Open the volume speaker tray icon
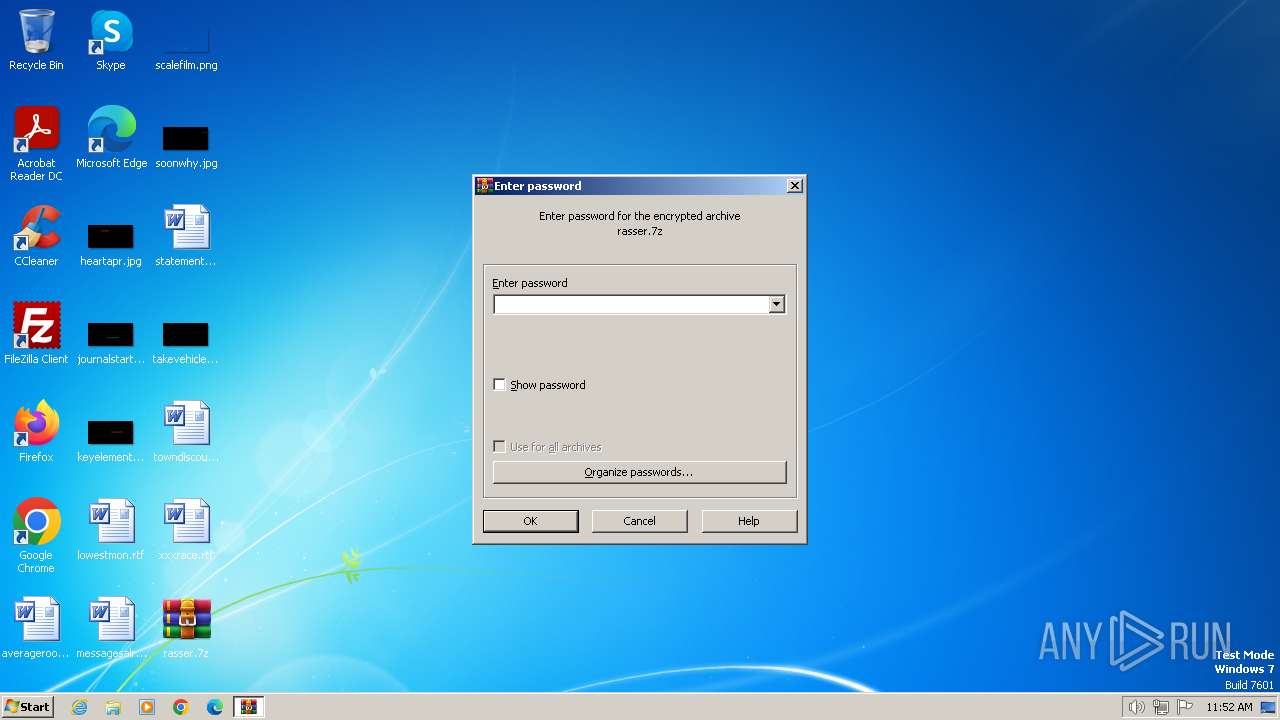Image resolution: width=1280 pixels, height=720 pixels. [1136, 707]
